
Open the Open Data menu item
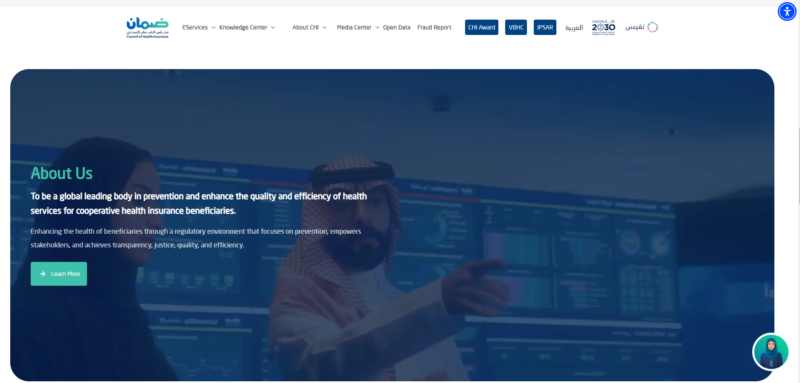(x=396, y=28)
